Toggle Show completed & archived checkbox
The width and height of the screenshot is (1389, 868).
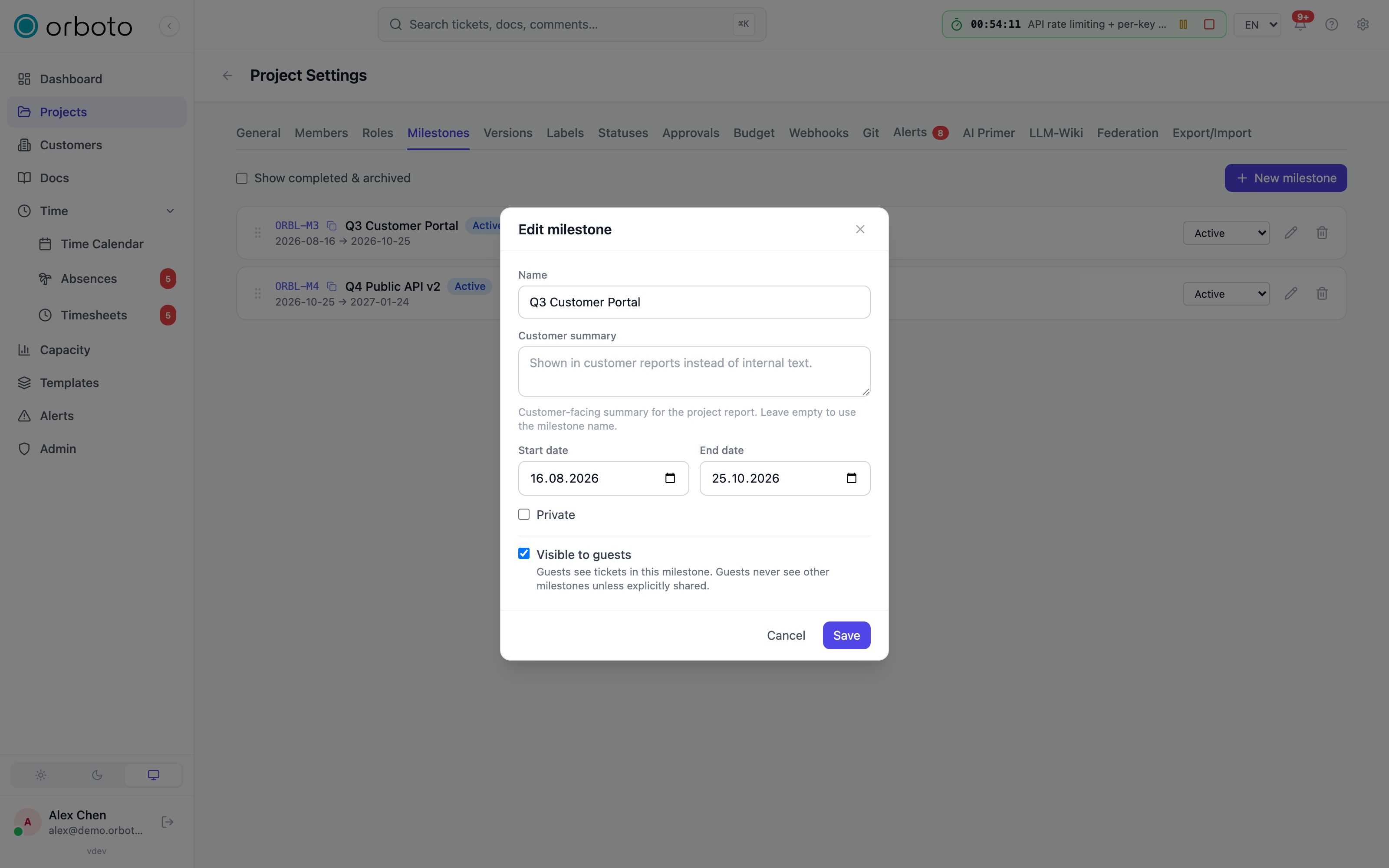(x=242, y=178)
